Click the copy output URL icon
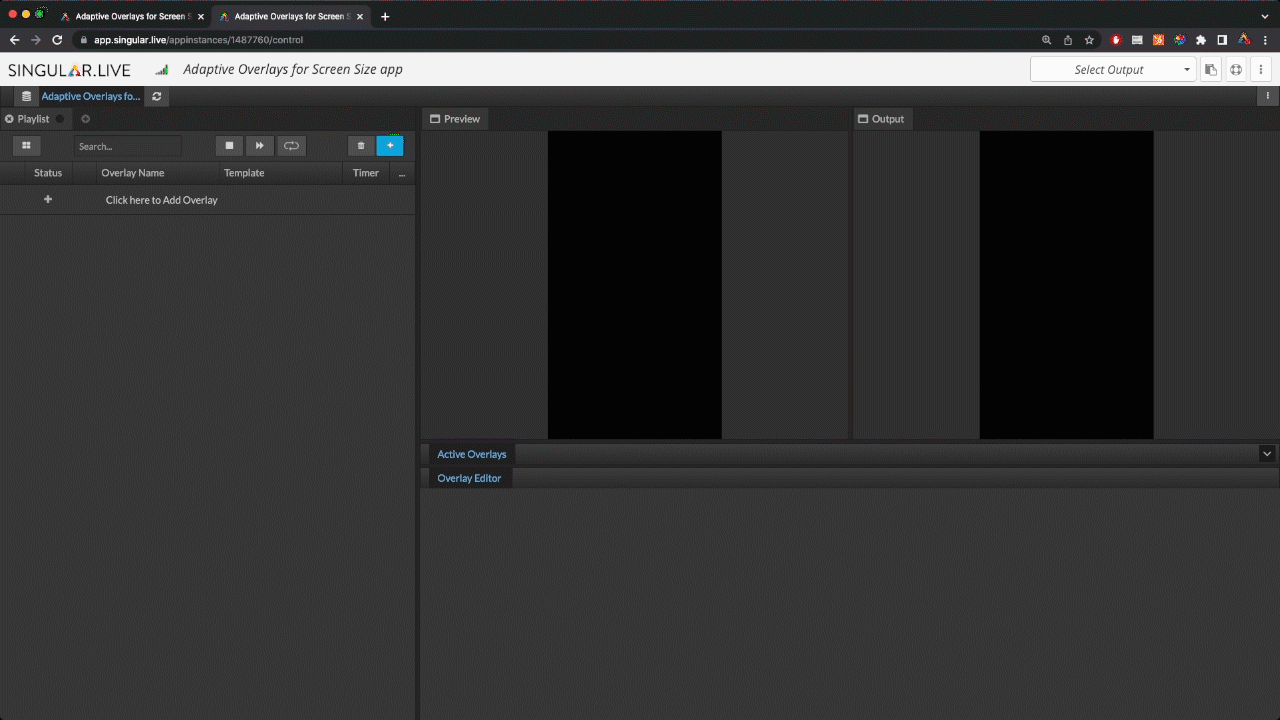The height and width of the screenshot is (720, 1280). point(1211,70)
